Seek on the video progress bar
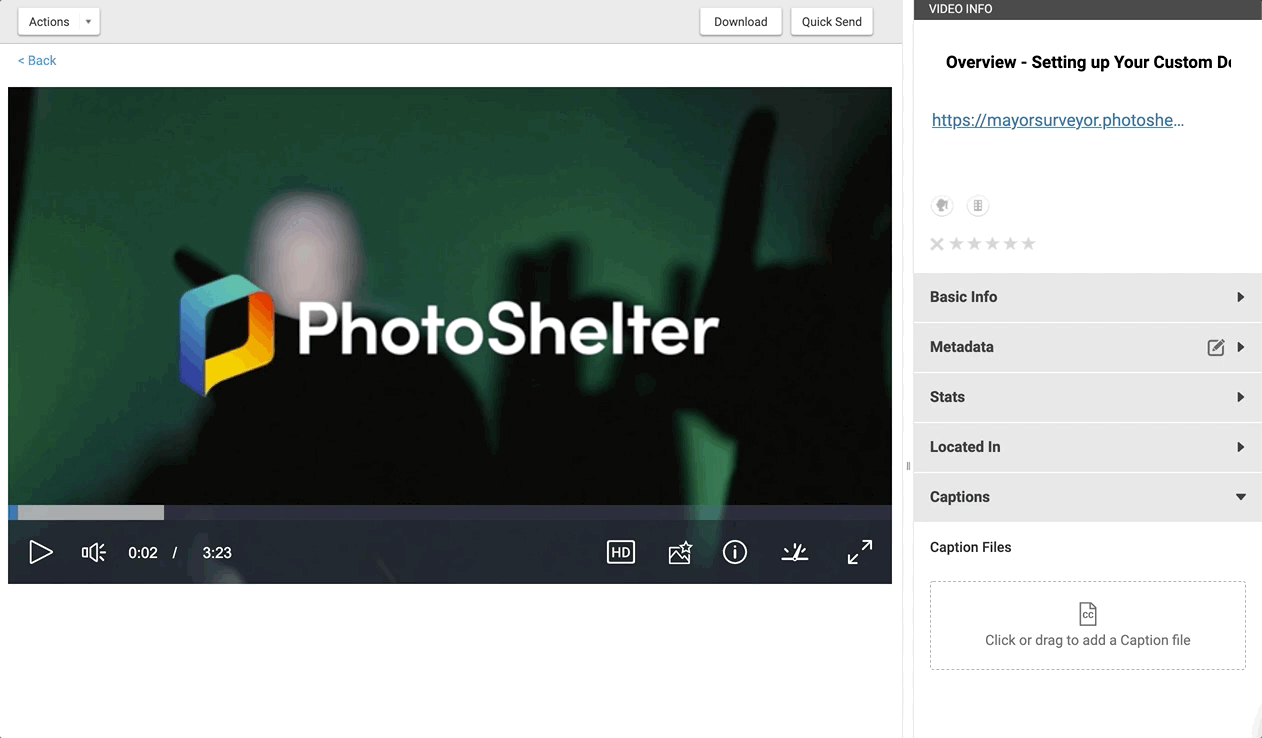Viewport: 1262px width, 738px height. coord(450,512)
